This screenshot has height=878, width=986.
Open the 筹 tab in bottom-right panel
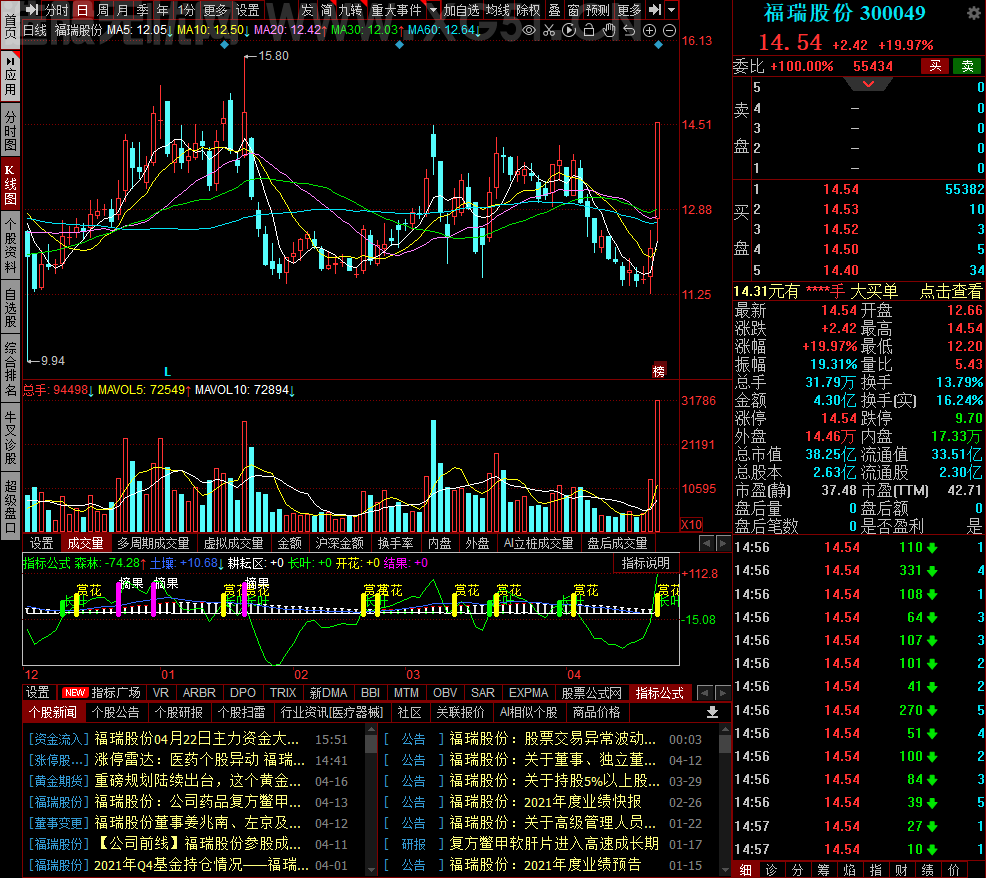point(823,870)
